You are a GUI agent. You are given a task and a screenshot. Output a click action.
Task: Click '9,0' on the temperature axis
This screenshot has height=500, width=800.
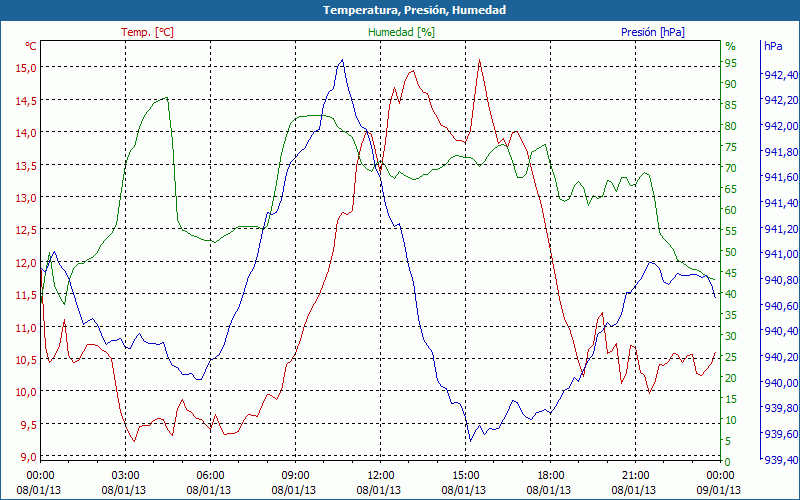(29, 457)
